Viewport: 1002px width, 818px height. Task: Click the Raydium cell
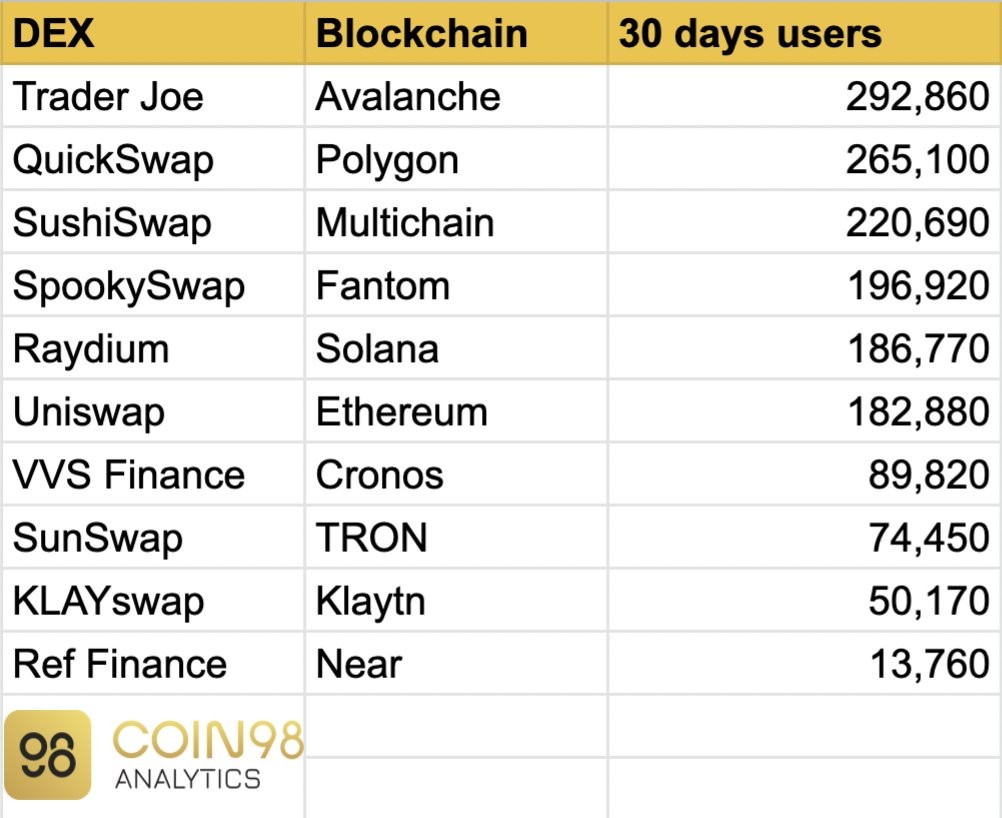click(153, 349)
